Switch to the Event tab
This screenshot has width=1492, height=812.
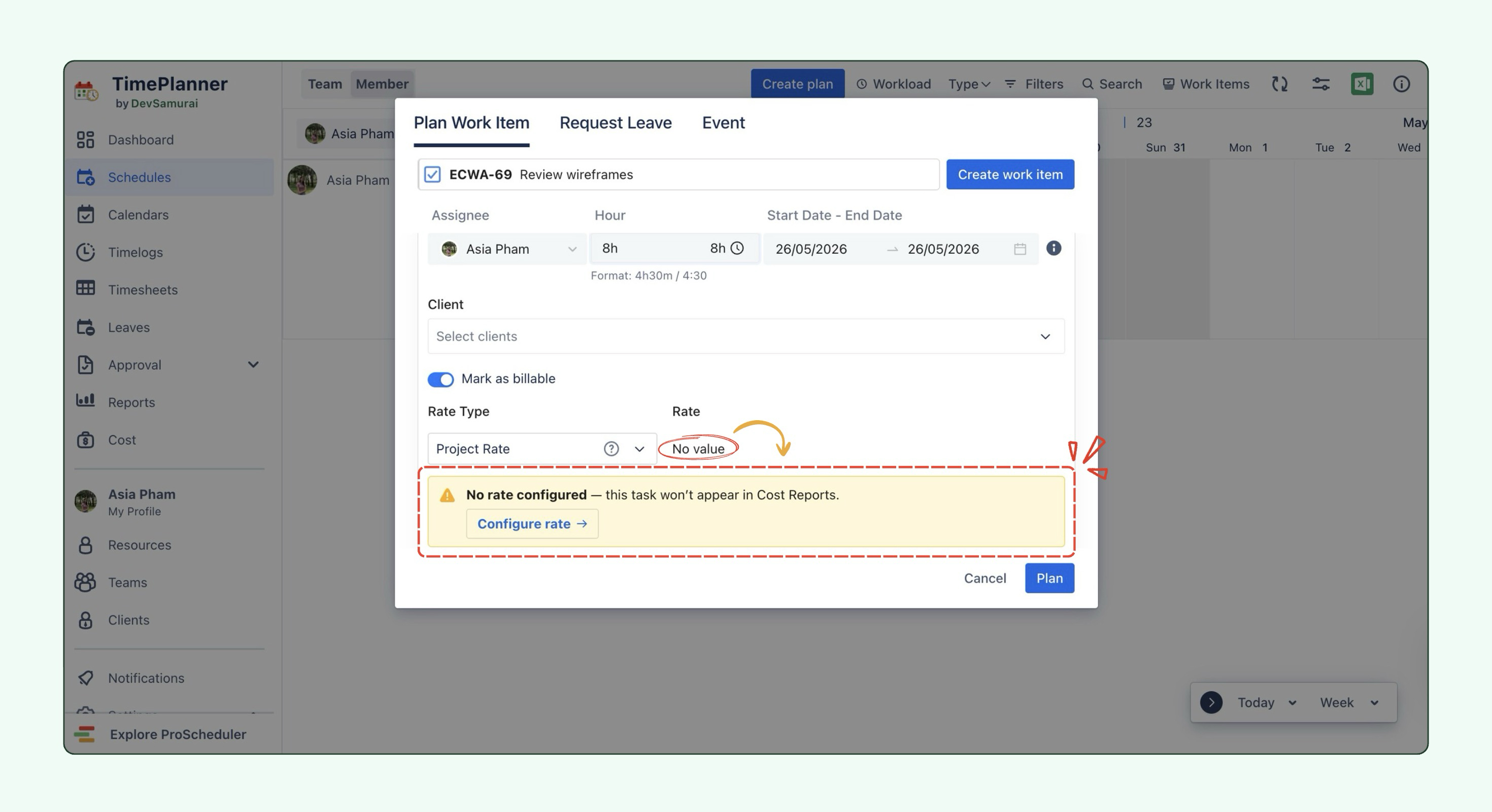(723, 123)
